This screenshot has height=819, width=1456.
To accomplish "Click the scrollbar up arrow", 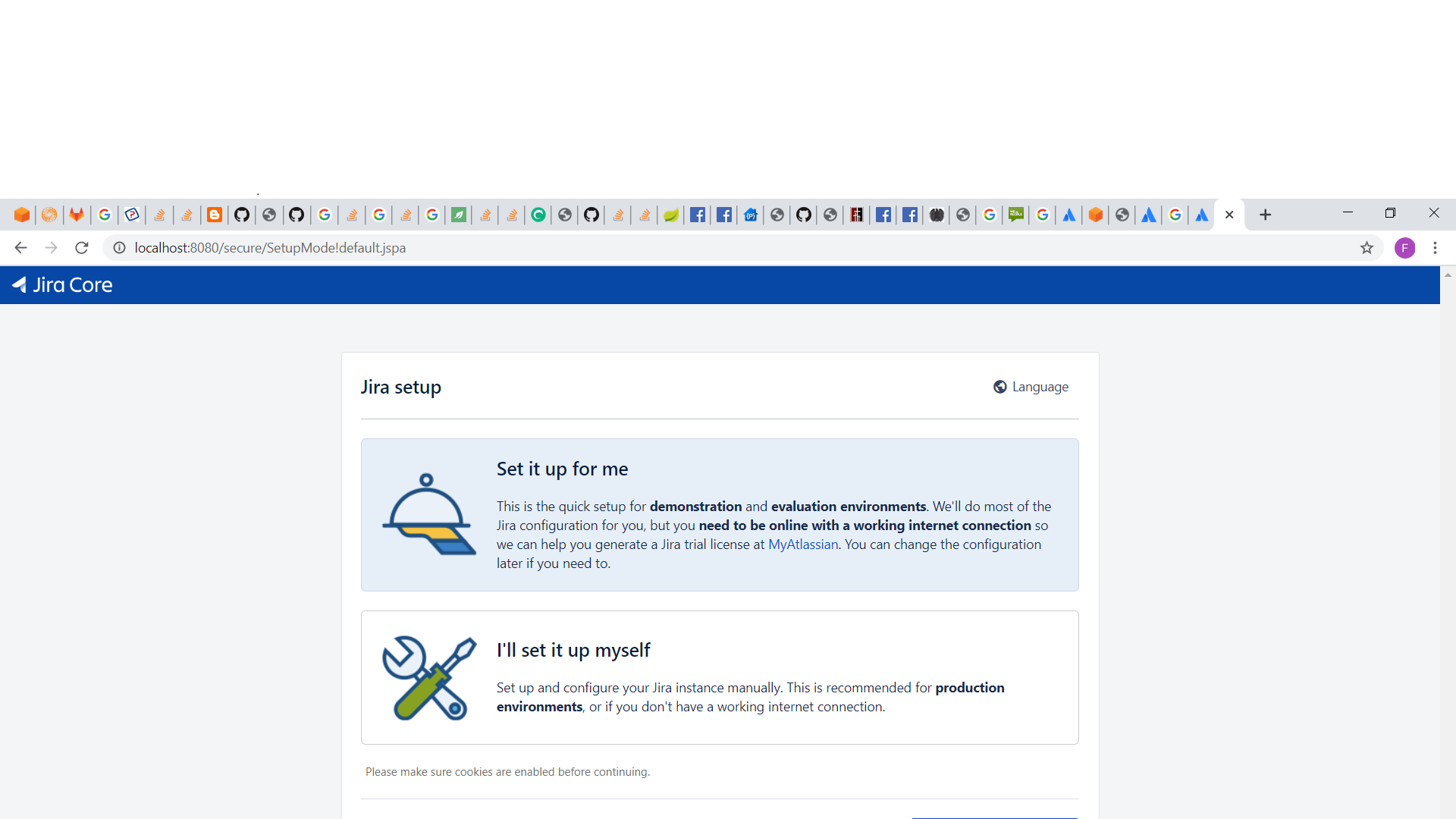I will (x=1448, y=275).
